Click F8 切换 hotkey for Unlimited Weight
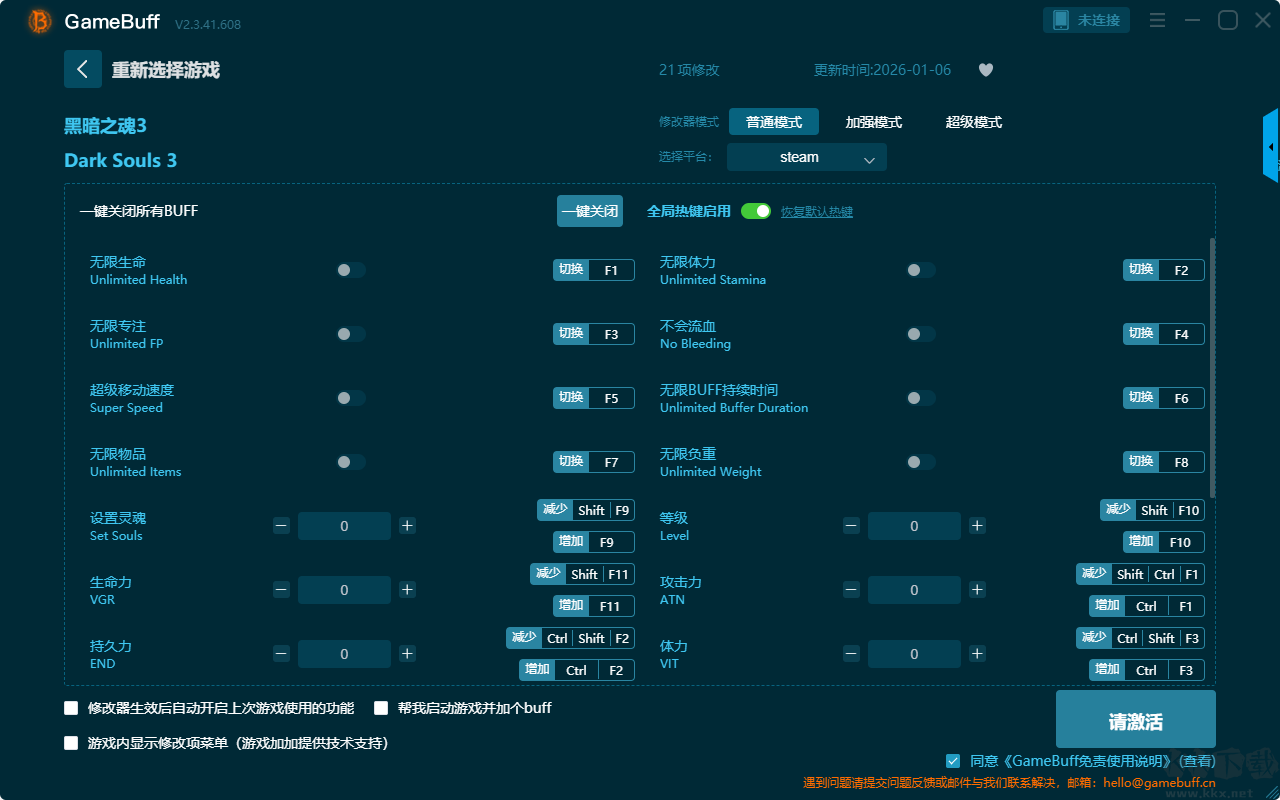The height and width of the screenshot is (800, 1280). coord(1164,462)
